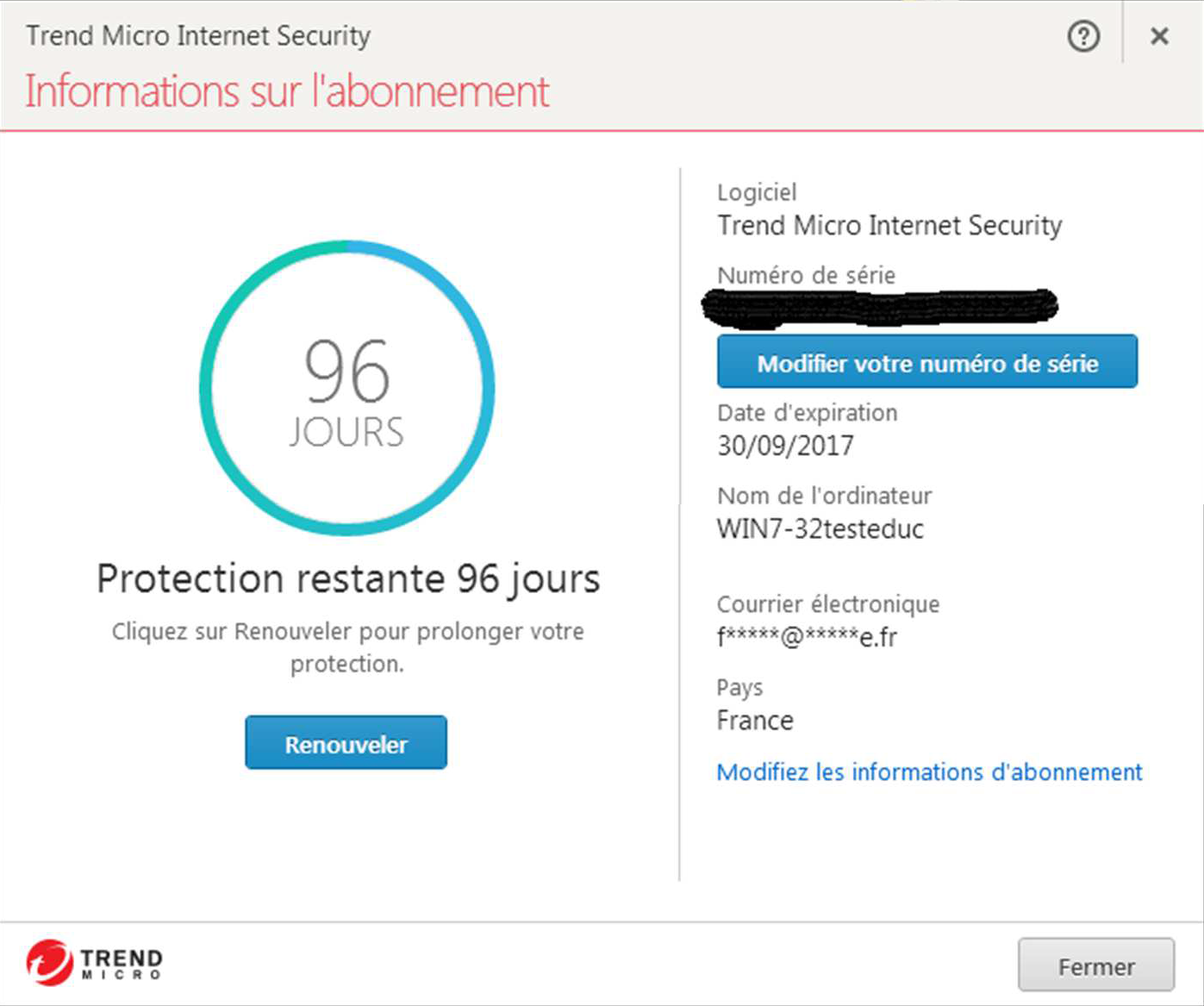Click software name under Logiciel label

[889, 226]
